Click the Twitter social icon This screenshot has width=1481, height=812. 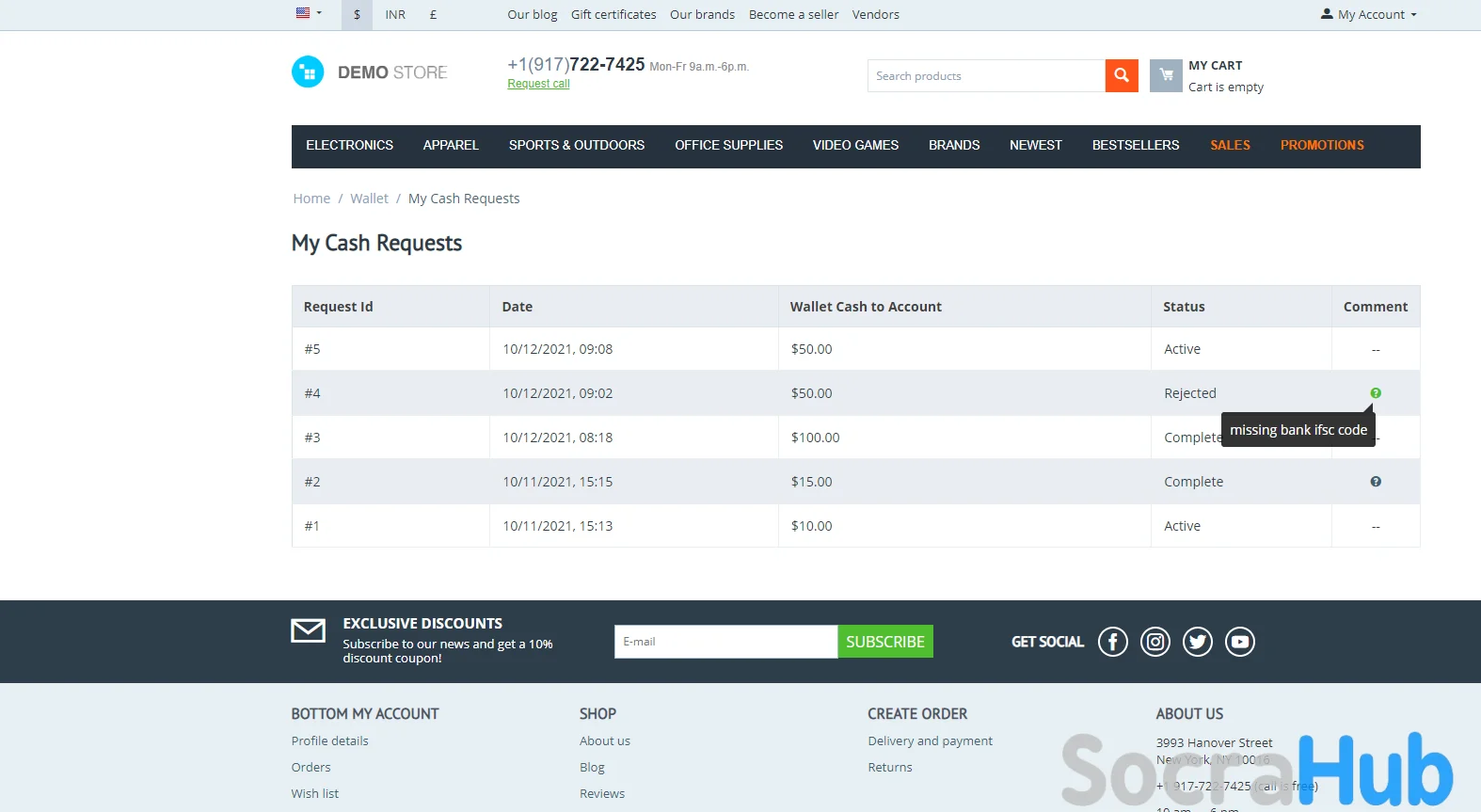coord(1197,642)
